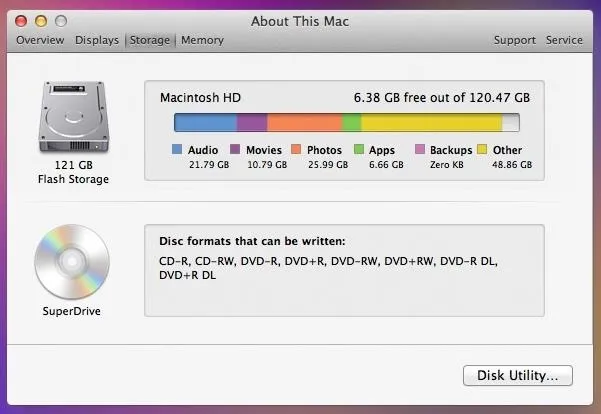Click the yellow Other segment of storage bar
601x414 pixels.
click(x=432, y=122)
